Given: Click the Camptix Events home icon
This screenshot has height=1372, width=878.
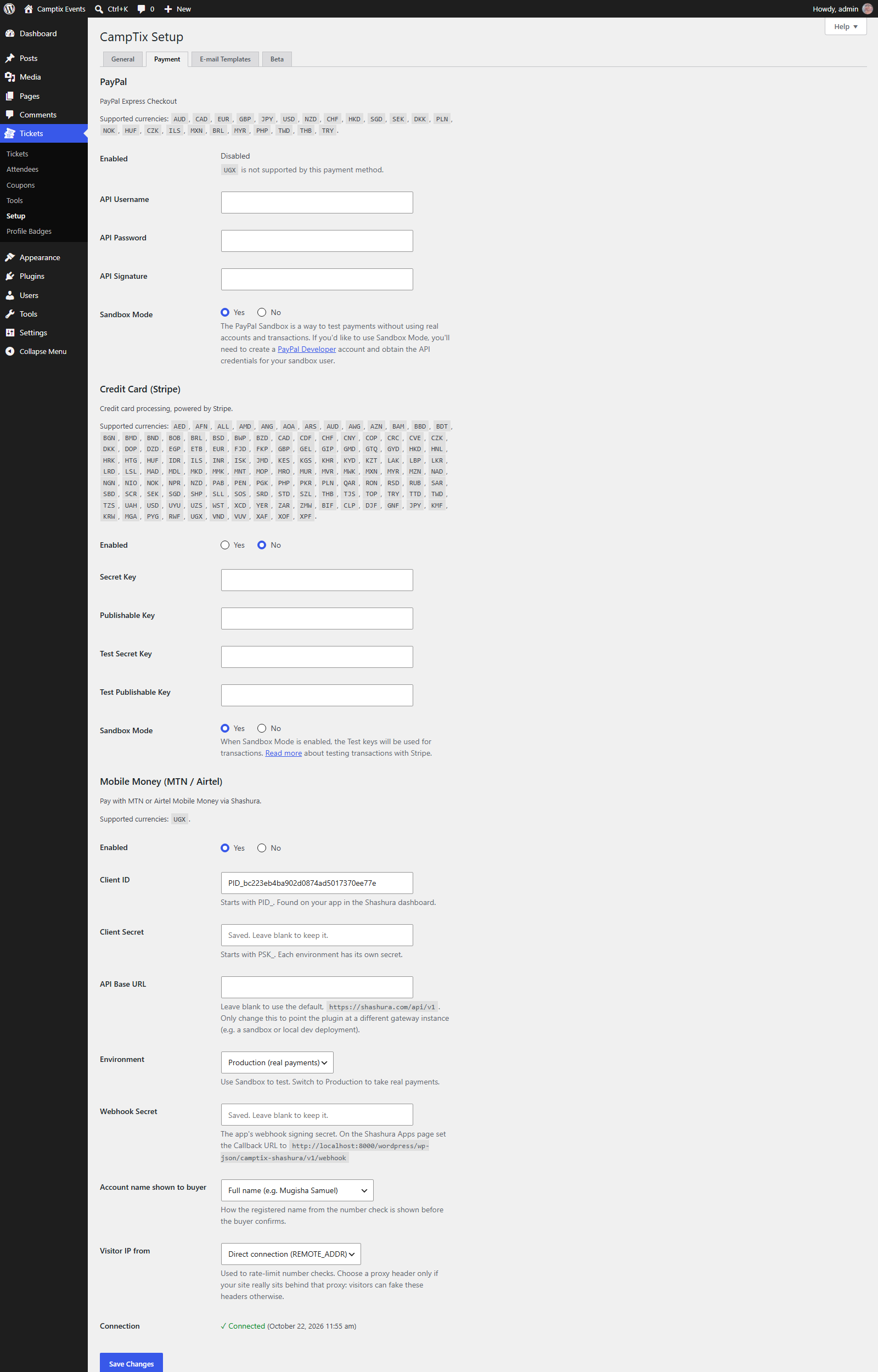Looking at the screenshot, I should [29, 9].
